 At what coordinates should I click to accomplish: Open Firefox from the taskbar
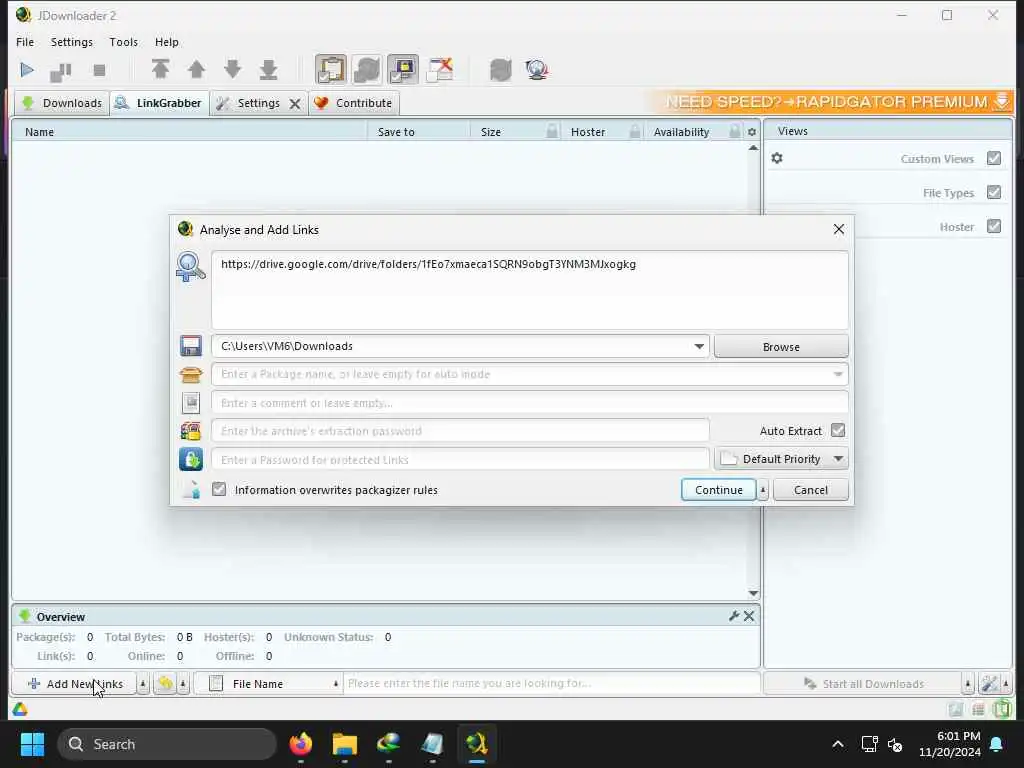(301, 744)
